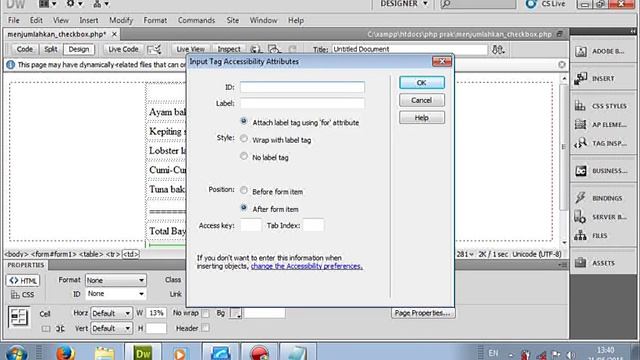Click OK in the accessibility dialog
Viewport: 640px width, 360px height.
422,82
